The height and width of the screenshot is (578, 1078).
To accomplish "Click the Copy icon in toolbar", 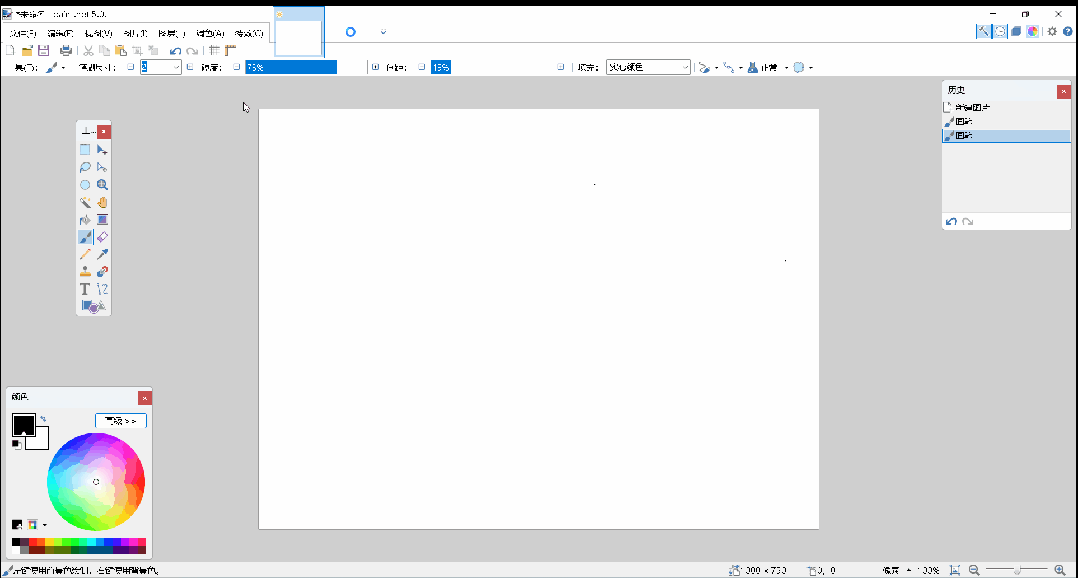I will tap(104, 50).
